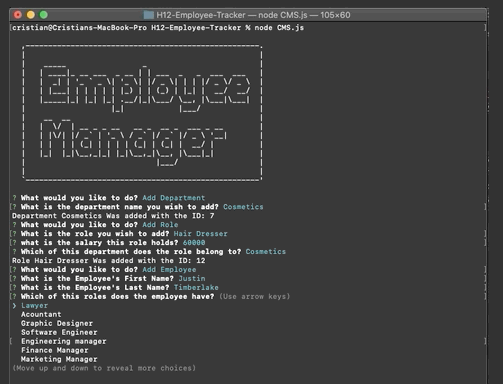Click the 'Add Employee' answer text
Viewport: 503px width, 384px height.
point(169,269)
